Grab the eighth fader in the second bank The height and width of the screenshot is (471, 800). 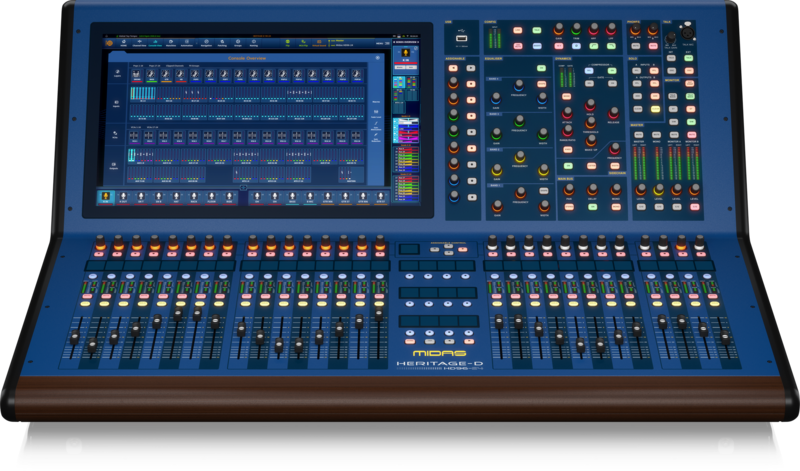click(x=379, y=314)
